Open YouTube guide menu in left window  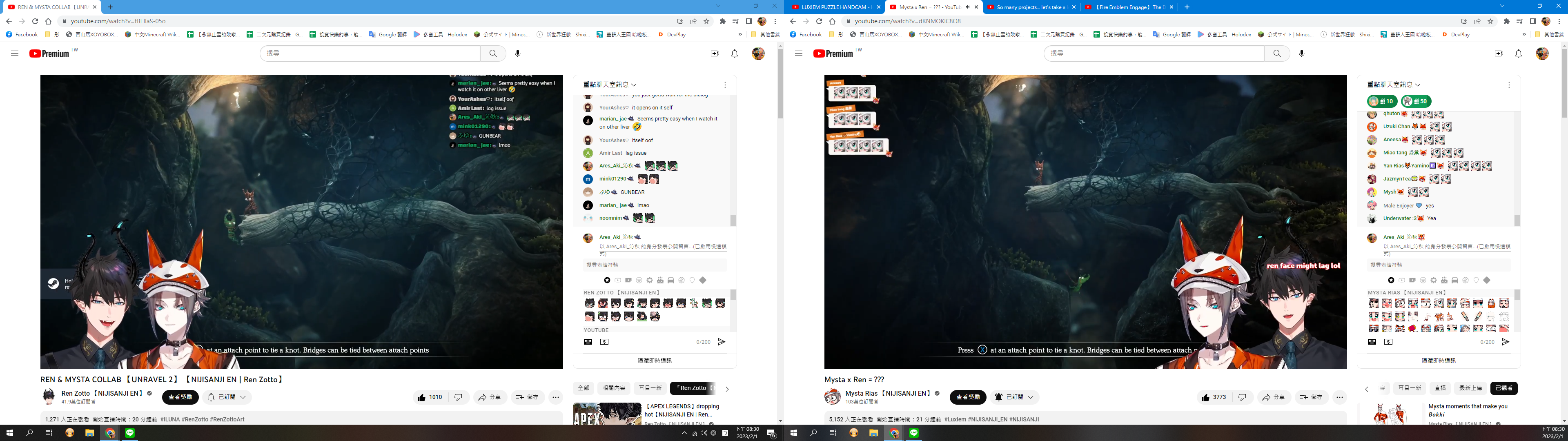click(x=15, y=53)
